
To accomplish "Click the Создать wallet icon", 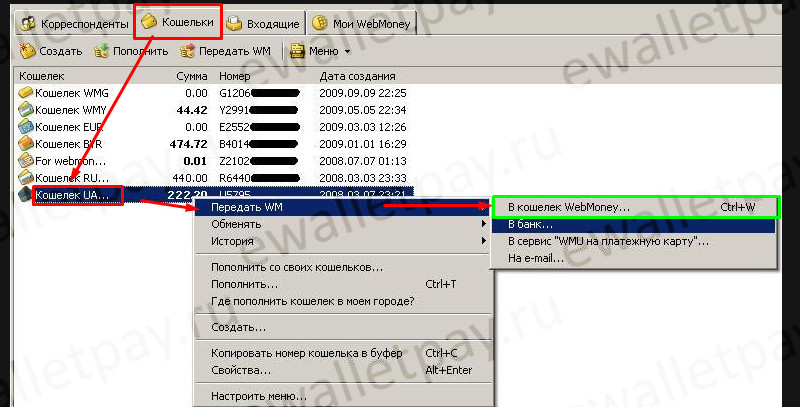I will (27, 51).
